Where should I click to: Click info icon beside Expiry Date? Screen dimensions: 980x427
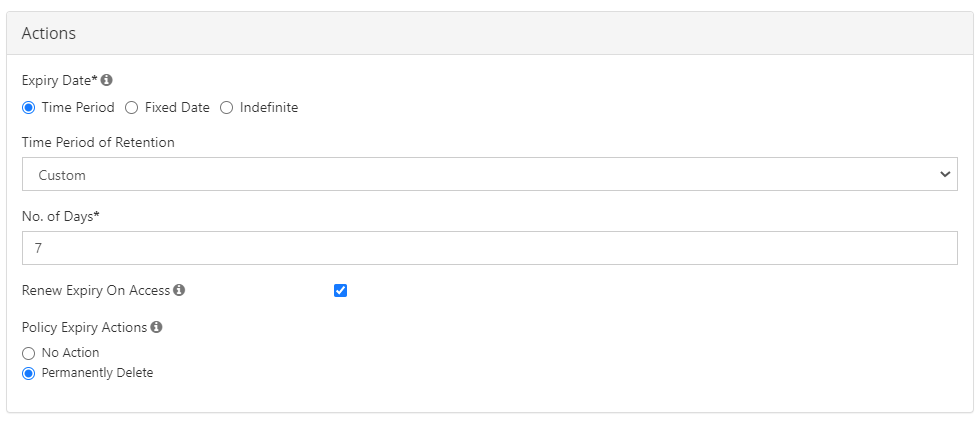pyautogui.click(x=107, y=80)
